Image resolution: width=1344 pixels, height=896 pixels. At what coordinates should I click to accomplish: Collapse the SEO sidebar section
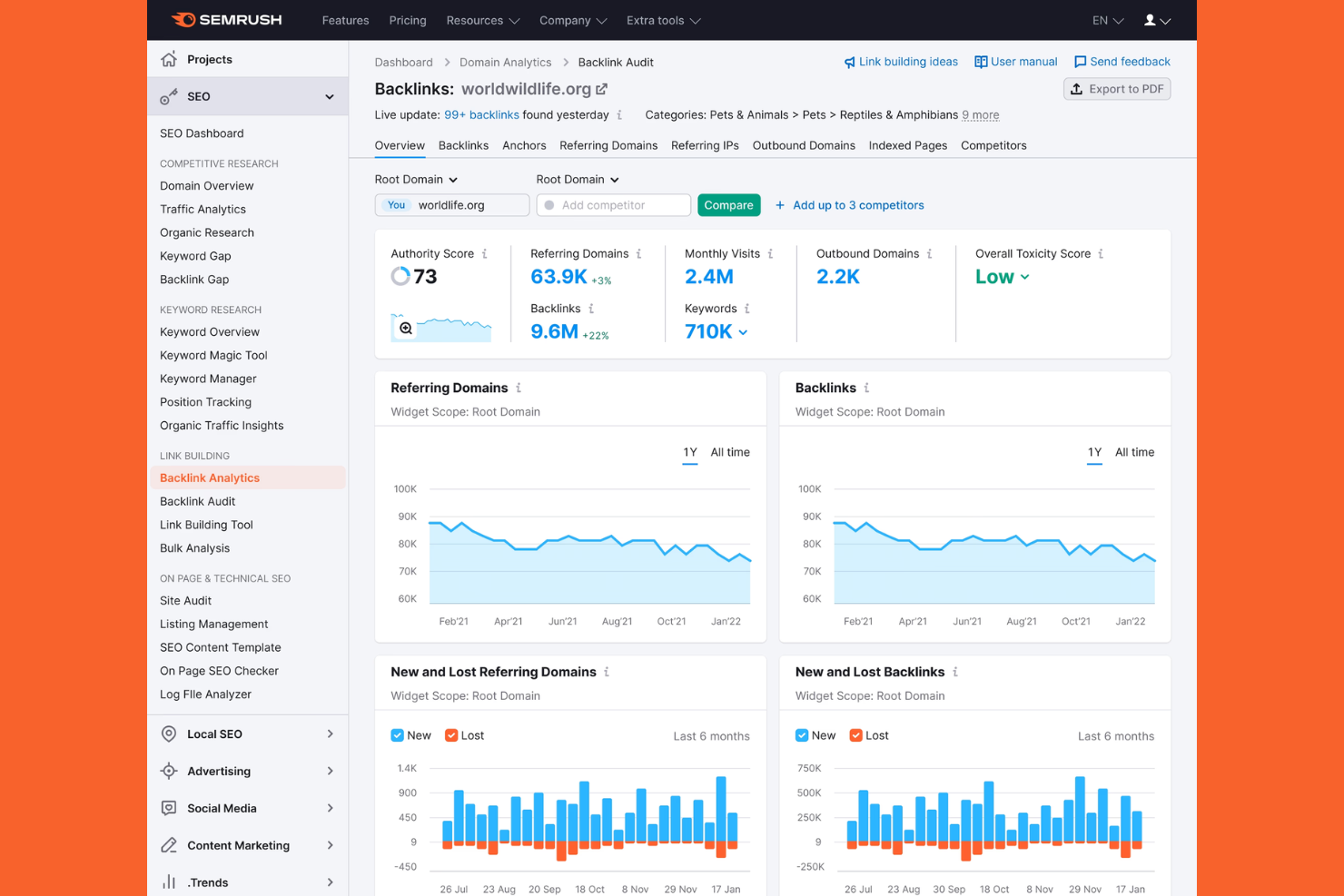pos(330,97)
